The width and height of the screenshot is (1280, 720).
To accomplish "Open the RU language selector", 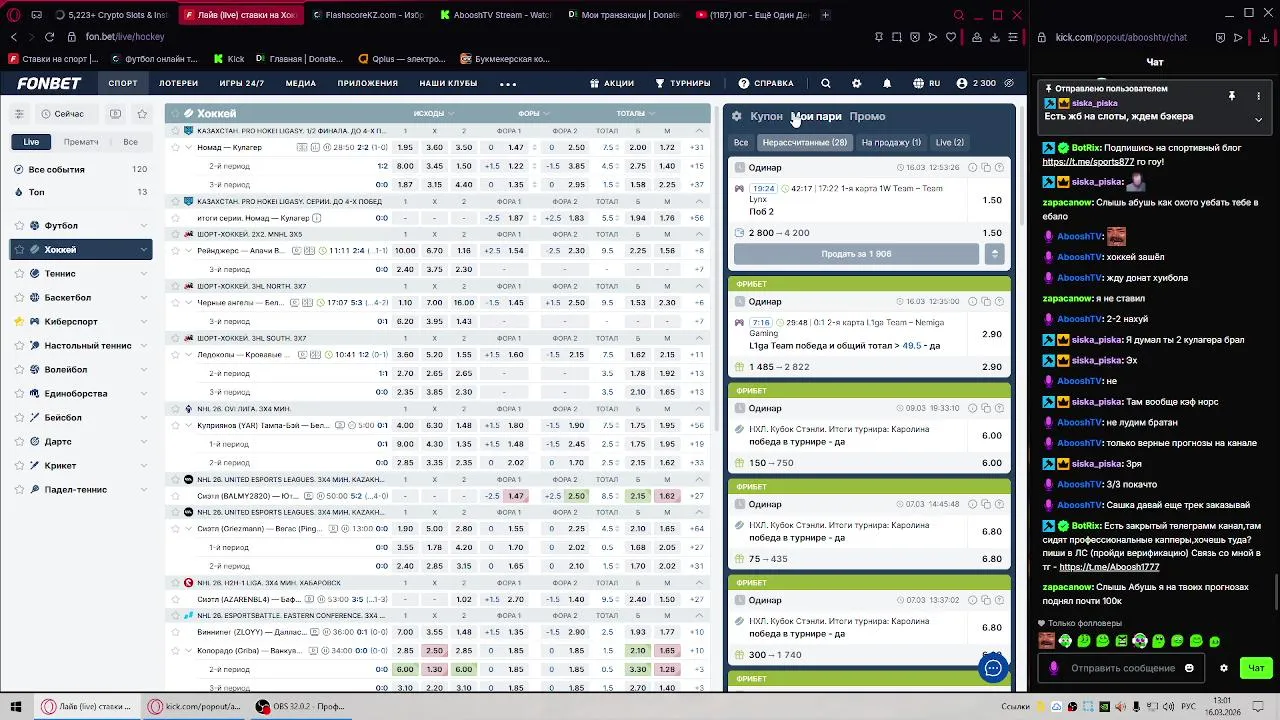I will (x=926, y=83).
